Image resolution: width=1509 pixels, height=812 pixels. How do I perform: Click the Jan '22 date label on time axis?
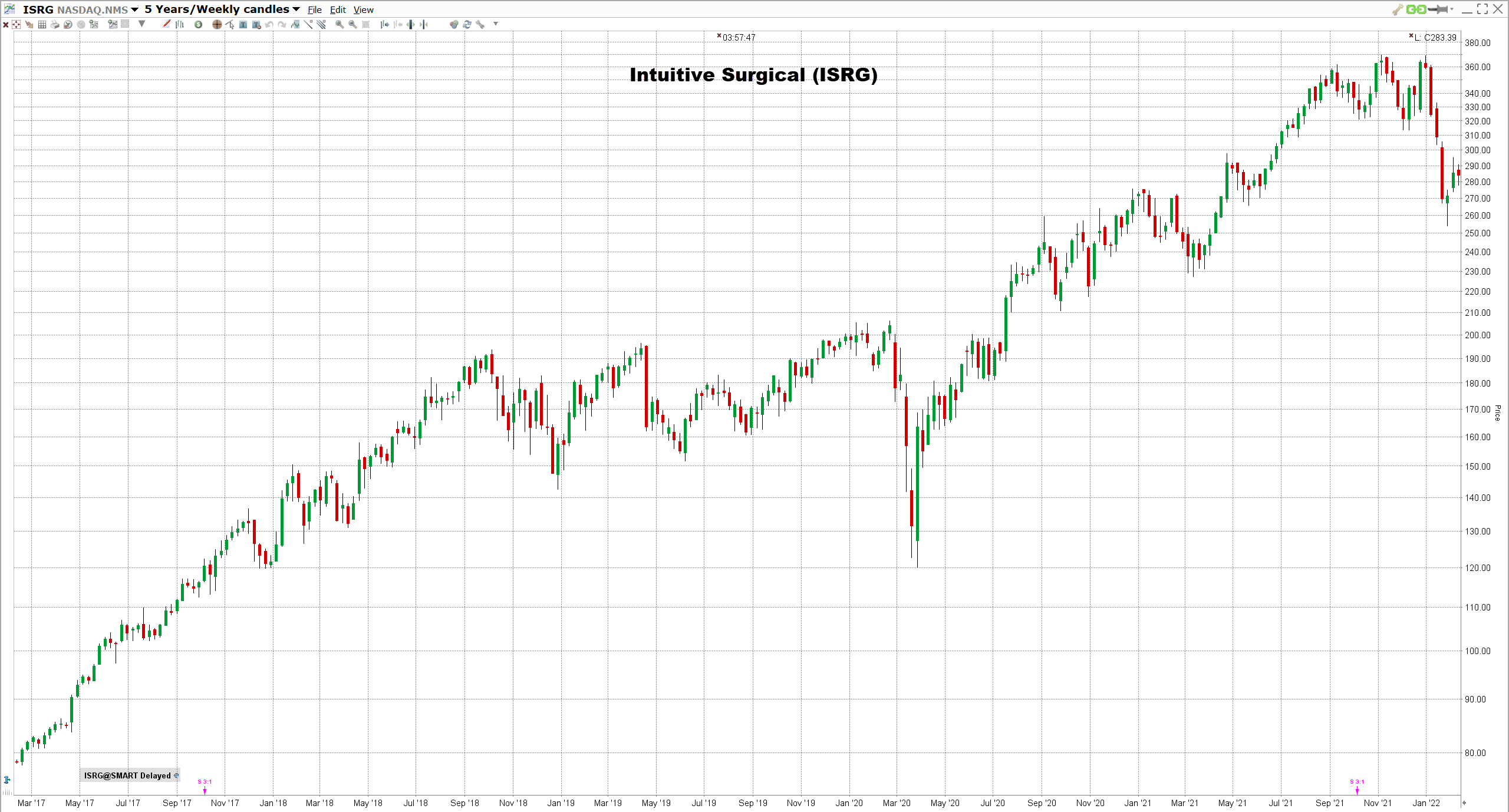[x=1426, y=803]
